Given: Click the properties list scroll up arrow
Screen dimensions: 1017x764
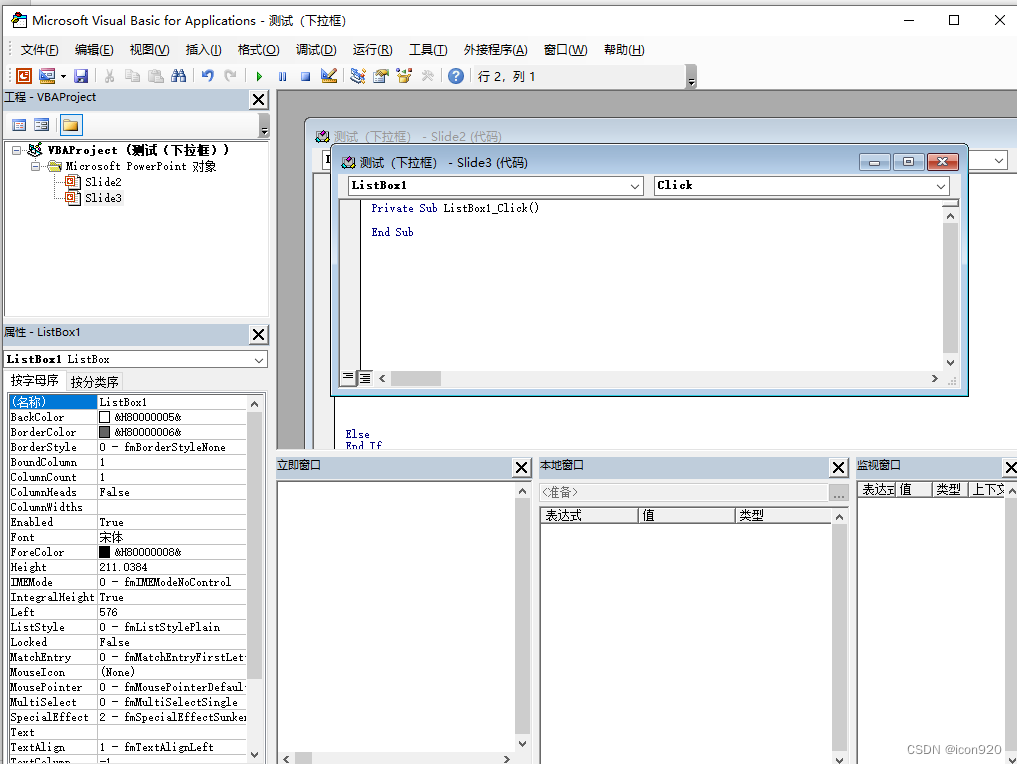Looking at the screenshot, I should (254, 403).
